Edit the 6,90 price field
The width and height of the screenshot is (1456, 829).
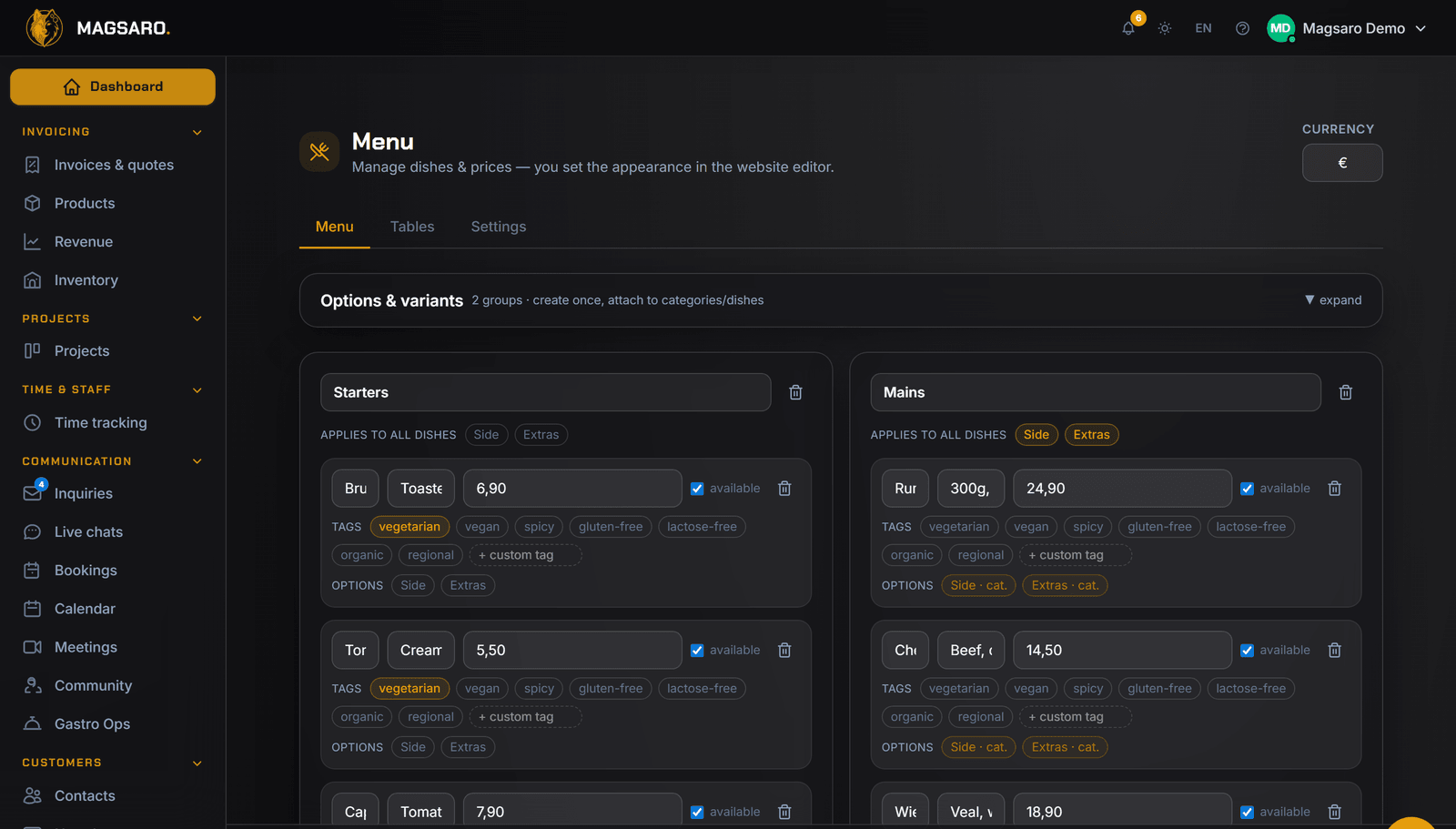point(572,489)
